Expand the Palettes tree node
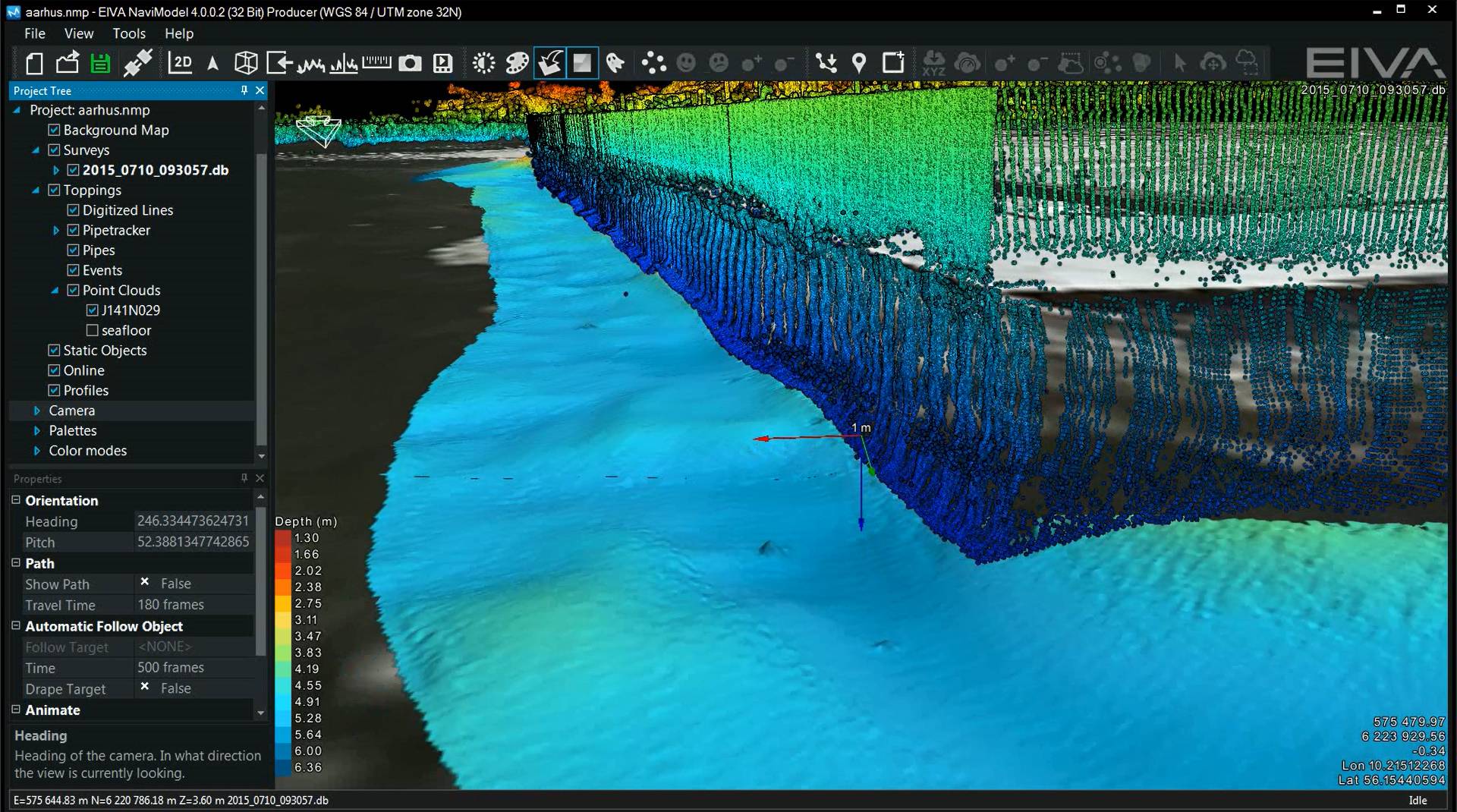1457x812 pixels. pyautogui.click(x=36, y=430)
